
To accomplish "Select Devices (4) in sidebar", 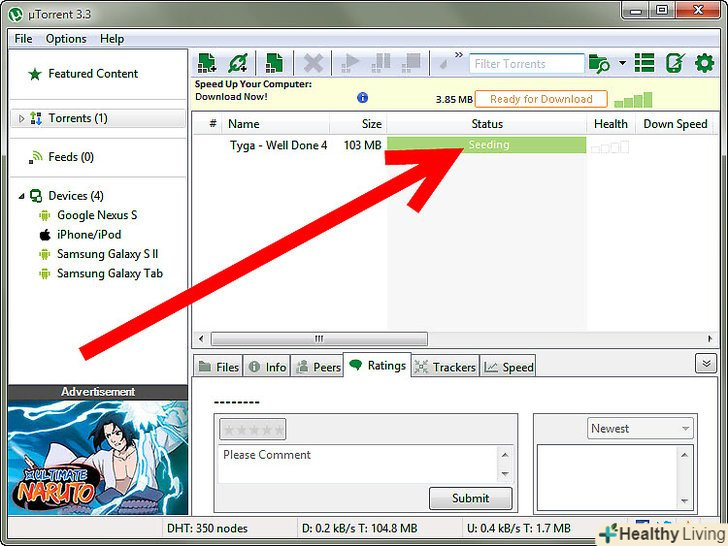I will point(76,196).
